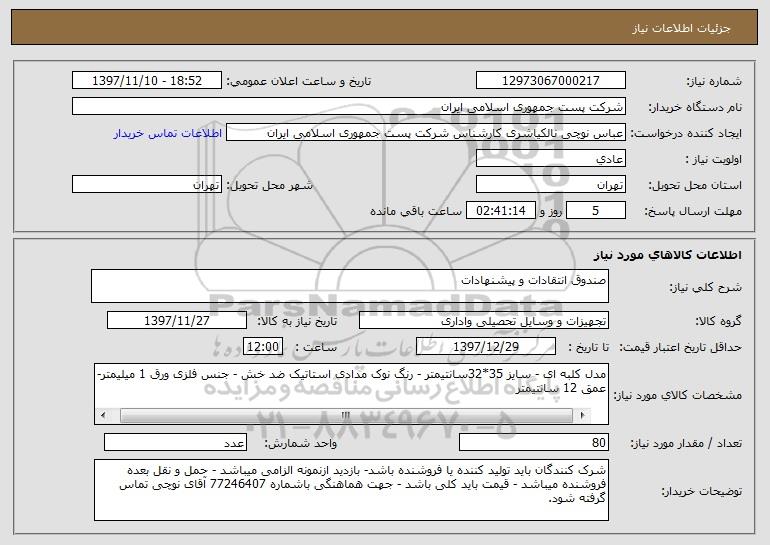This screenshot has width=770, height=545.
Task: Click the delivery city field تهران
Action: click(147, 185)
